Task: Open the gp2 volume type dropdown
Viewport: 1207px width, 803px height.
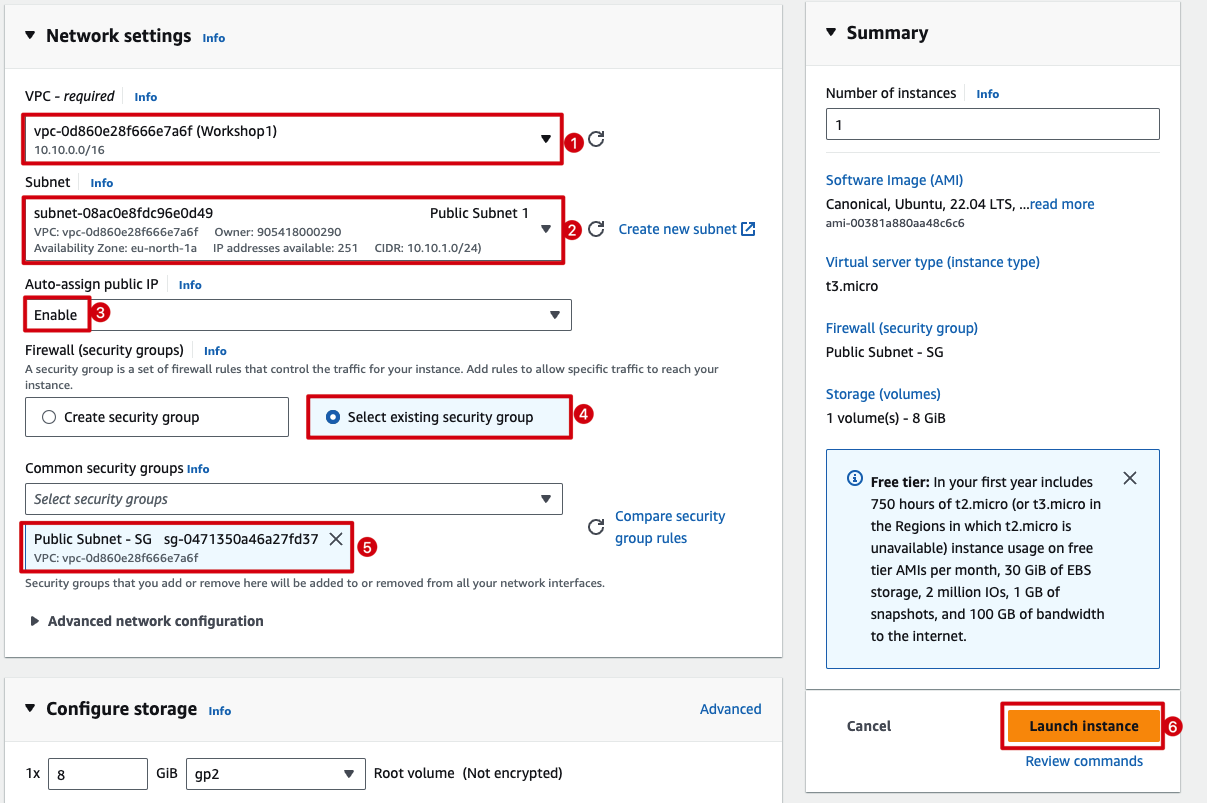Action: tap(275, 773)
